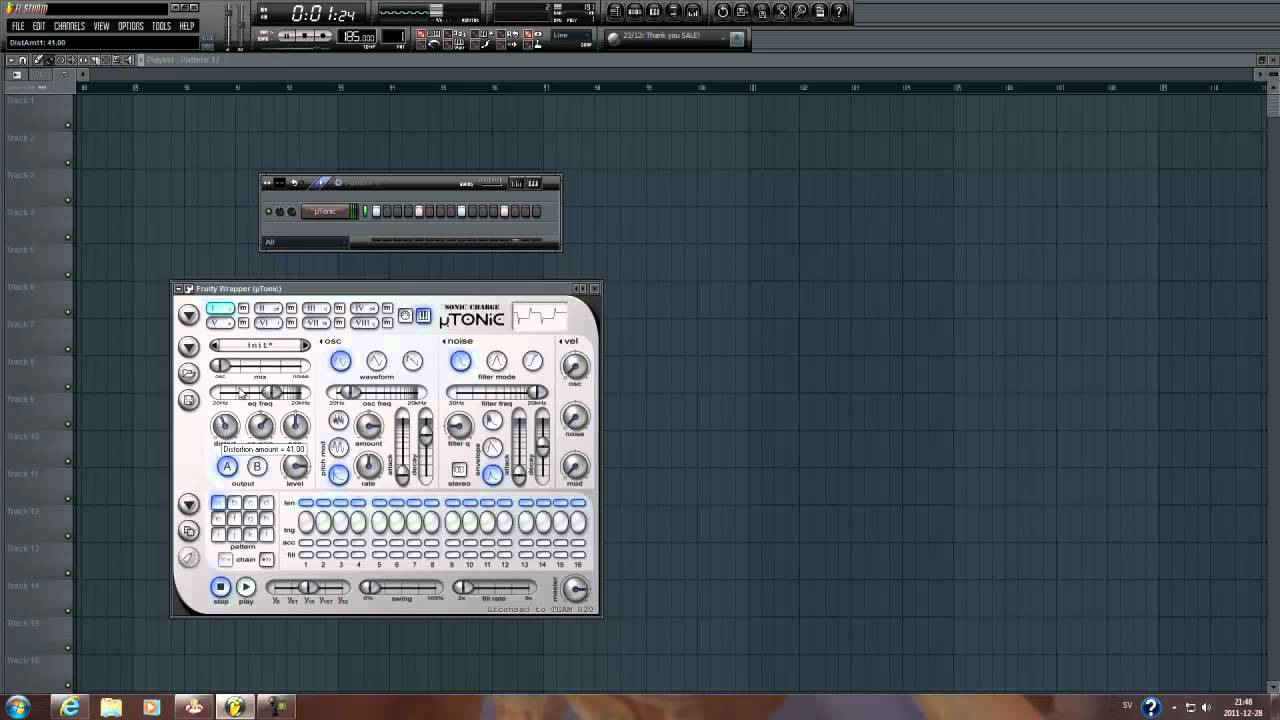Open the All channel filter dropdown
1280x720 pixels.
(x=305, y=242)
